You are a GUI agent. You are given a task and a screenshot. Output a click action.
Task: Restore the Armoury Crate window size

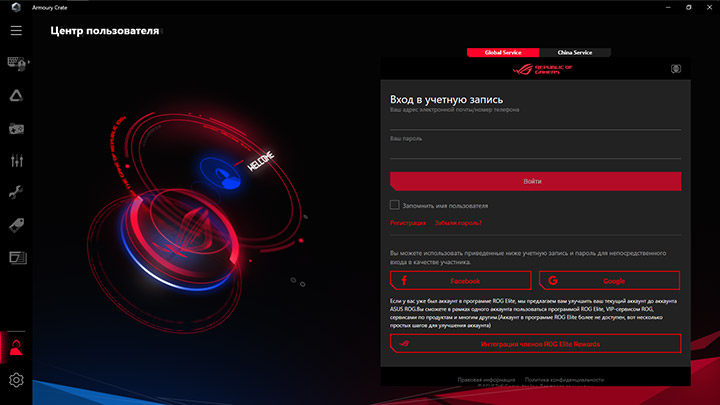coord(688,7)
